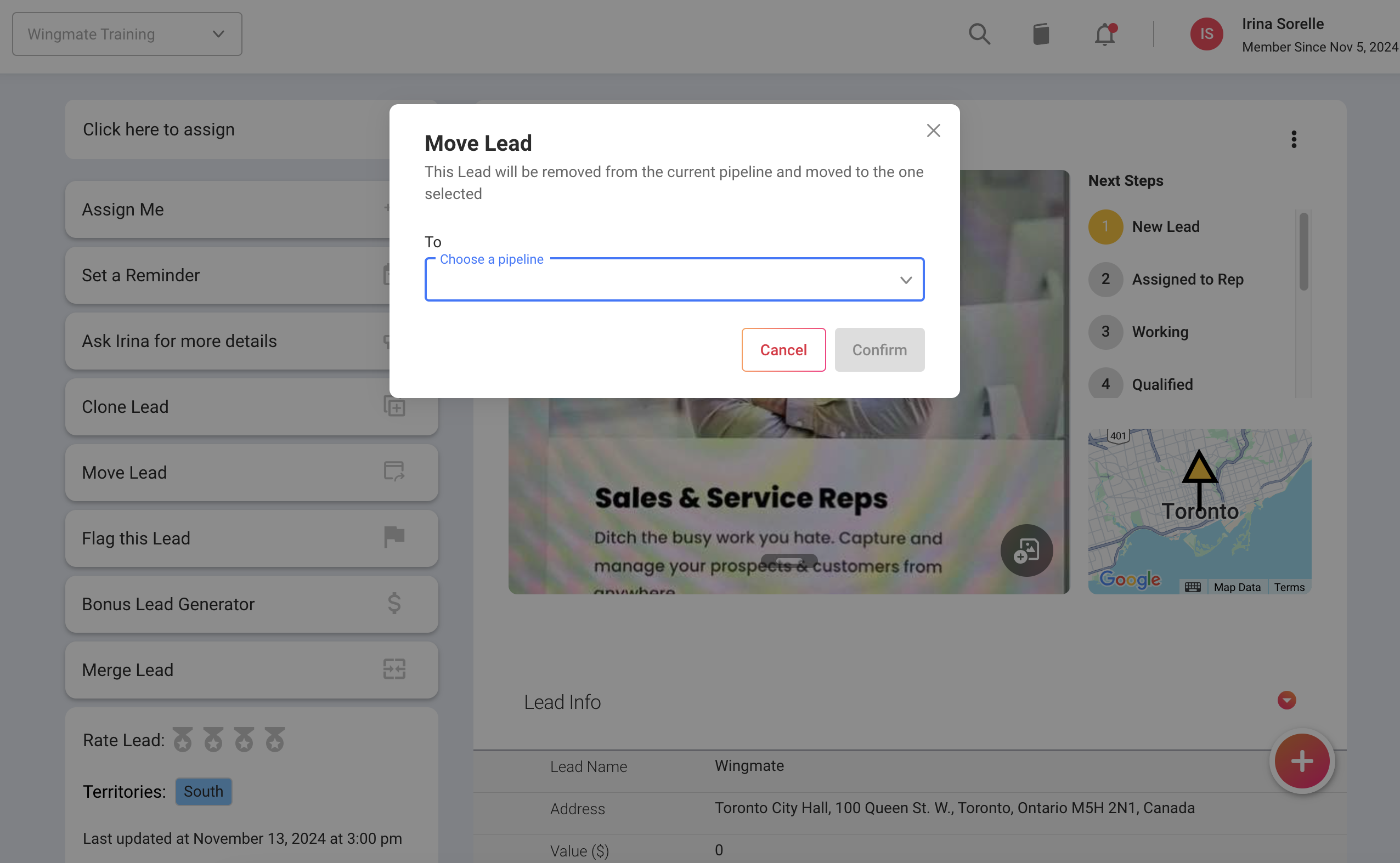Click the add image icon on banner
The height and width of the screenshot is (863, 1400).
point(1026,550)
